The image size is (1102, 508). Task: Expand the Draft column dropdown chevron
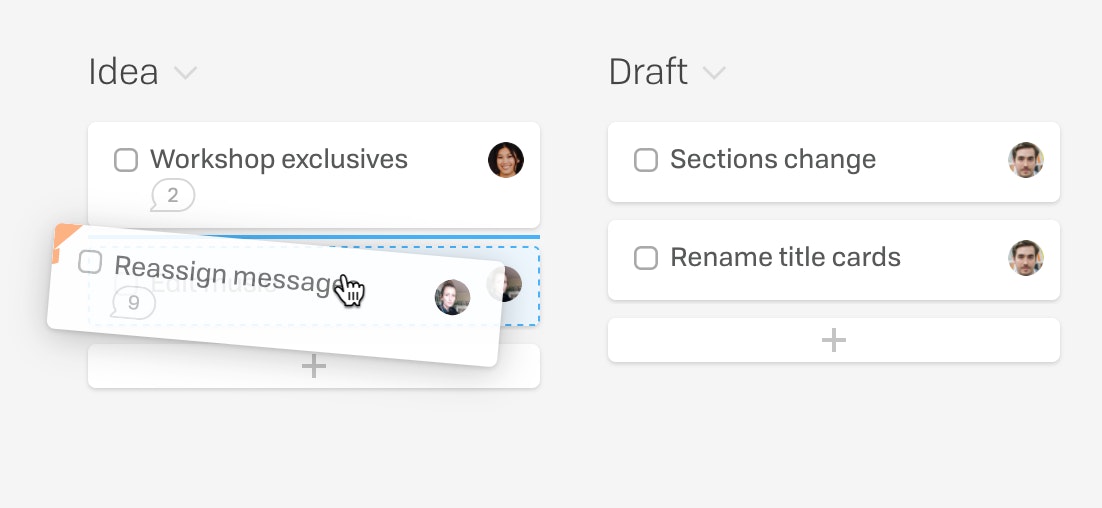[714, 72]
